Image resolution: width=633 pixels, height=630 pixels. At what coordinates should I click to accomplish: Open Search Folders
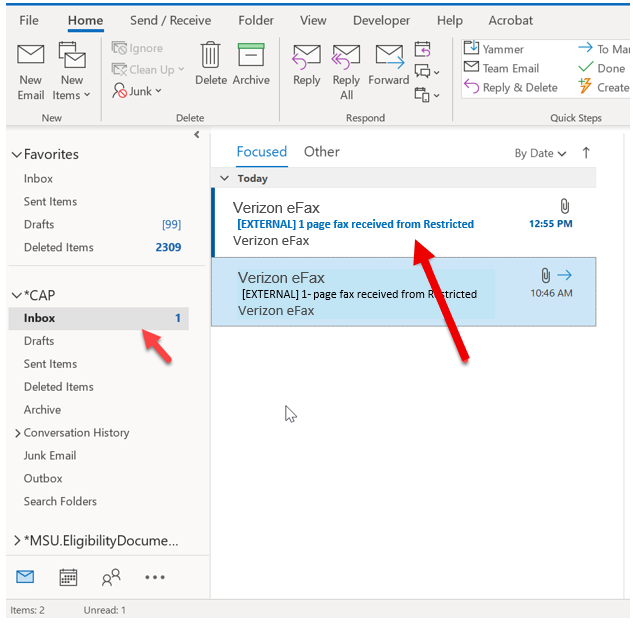click(x=60, y=501)
